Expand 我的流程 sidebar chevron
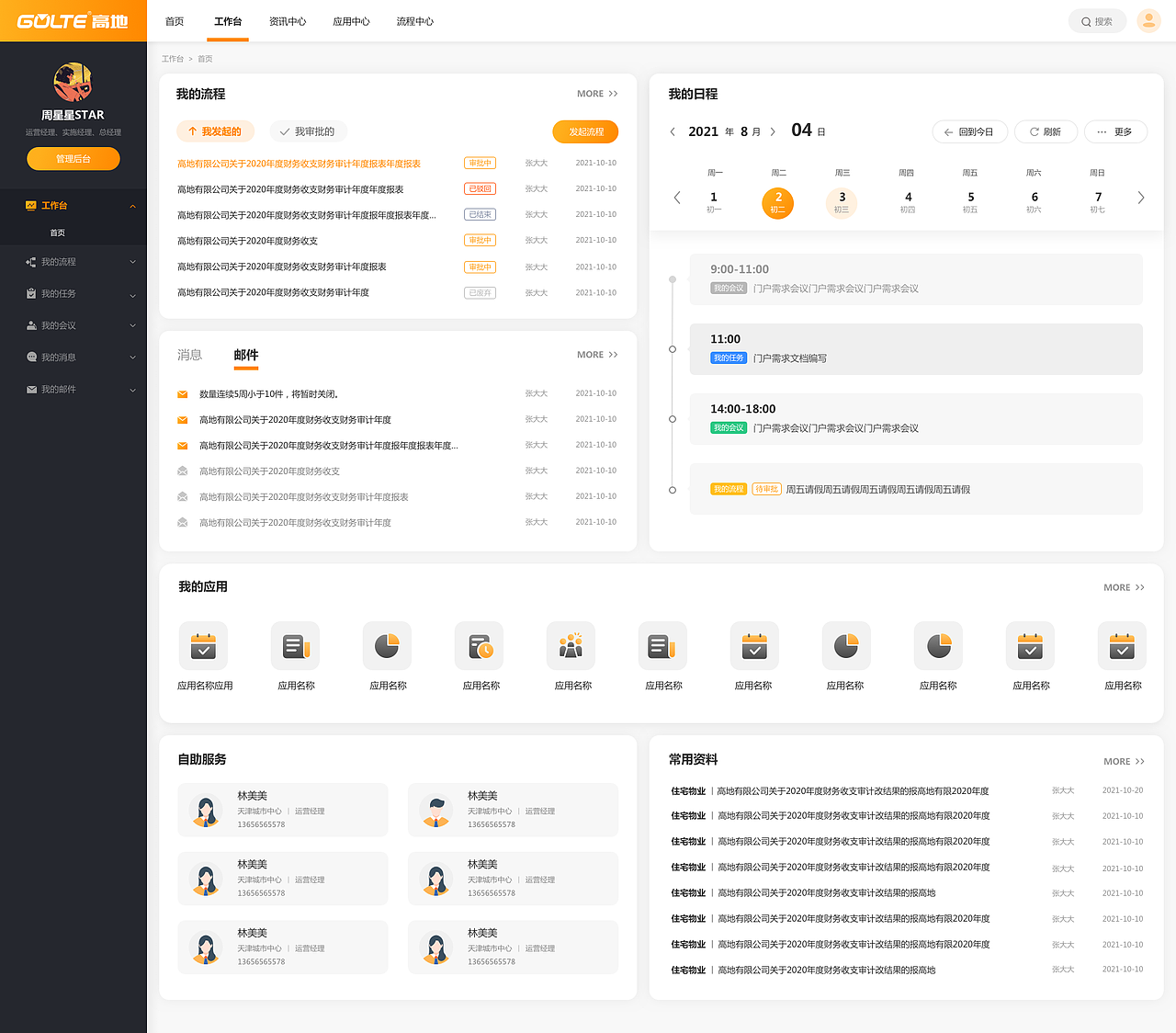This screenshot has height=1033, width=1176. [132, 262]
